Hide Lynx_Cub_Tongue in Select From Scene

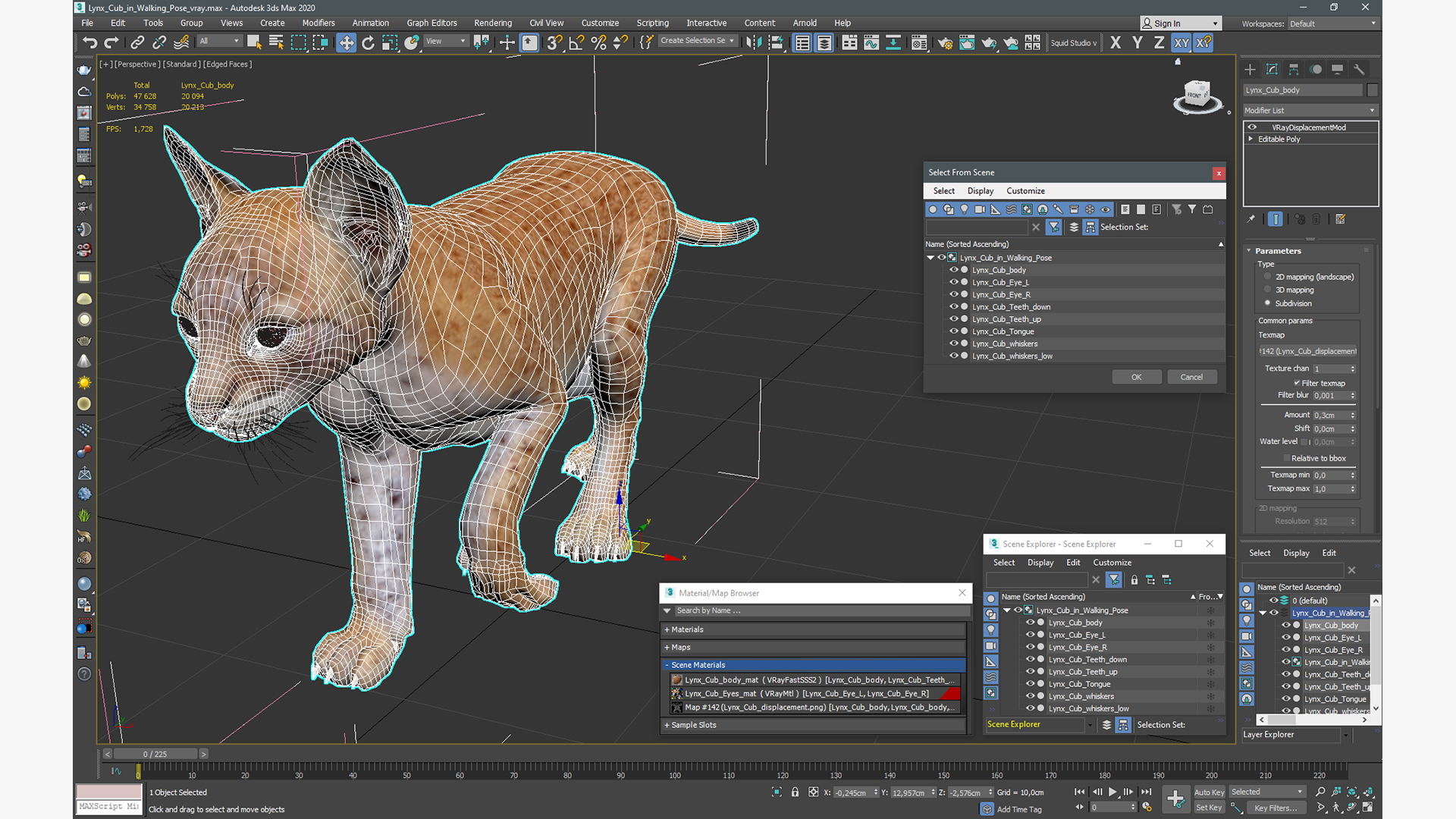(954, 331)
